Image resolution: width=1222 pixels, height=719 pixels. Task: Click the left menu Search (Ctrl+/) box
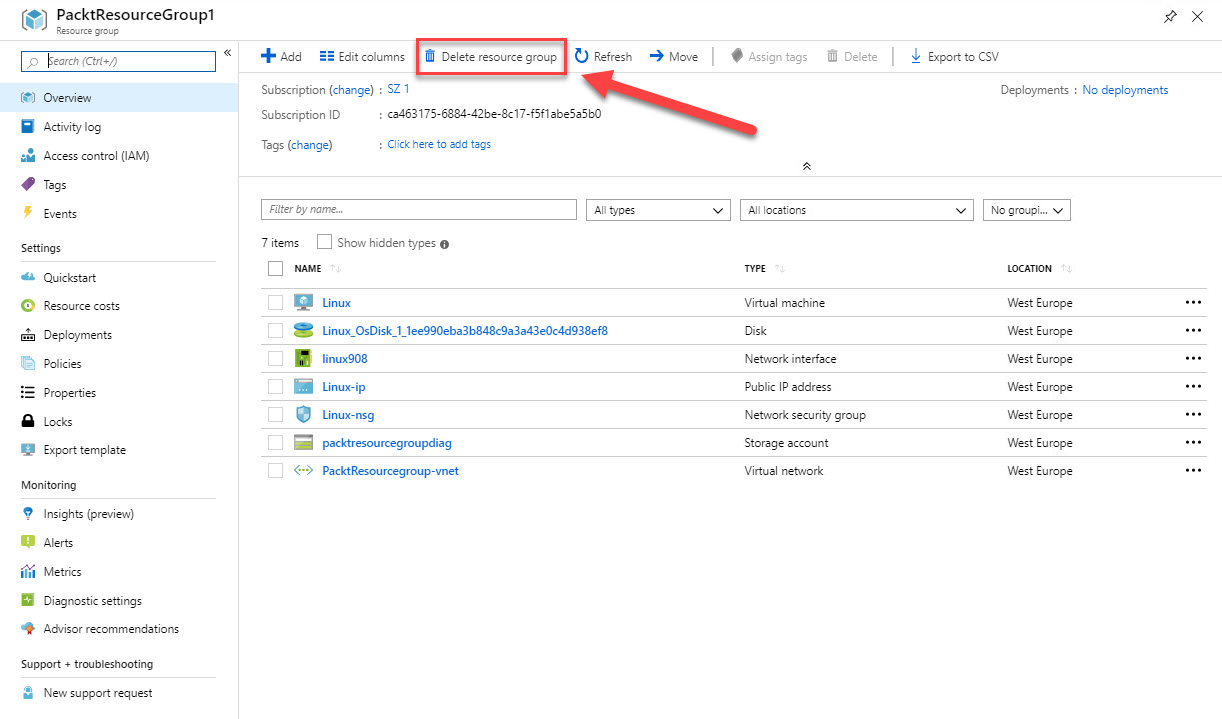coord(118,61)
